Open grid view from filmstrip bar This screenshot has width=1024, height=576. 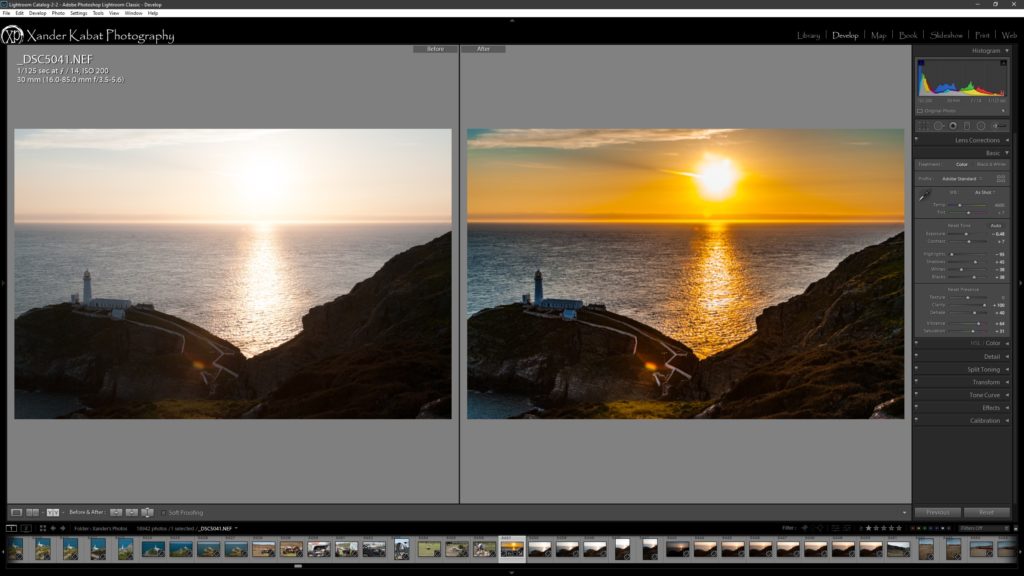43,528
